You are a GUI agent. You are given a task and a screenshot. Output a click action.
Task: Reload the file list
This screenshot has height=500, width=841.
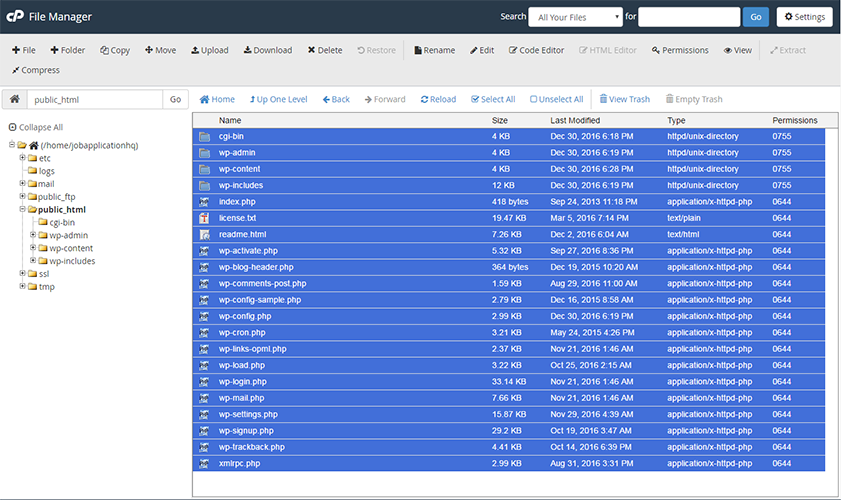[438, 99]
